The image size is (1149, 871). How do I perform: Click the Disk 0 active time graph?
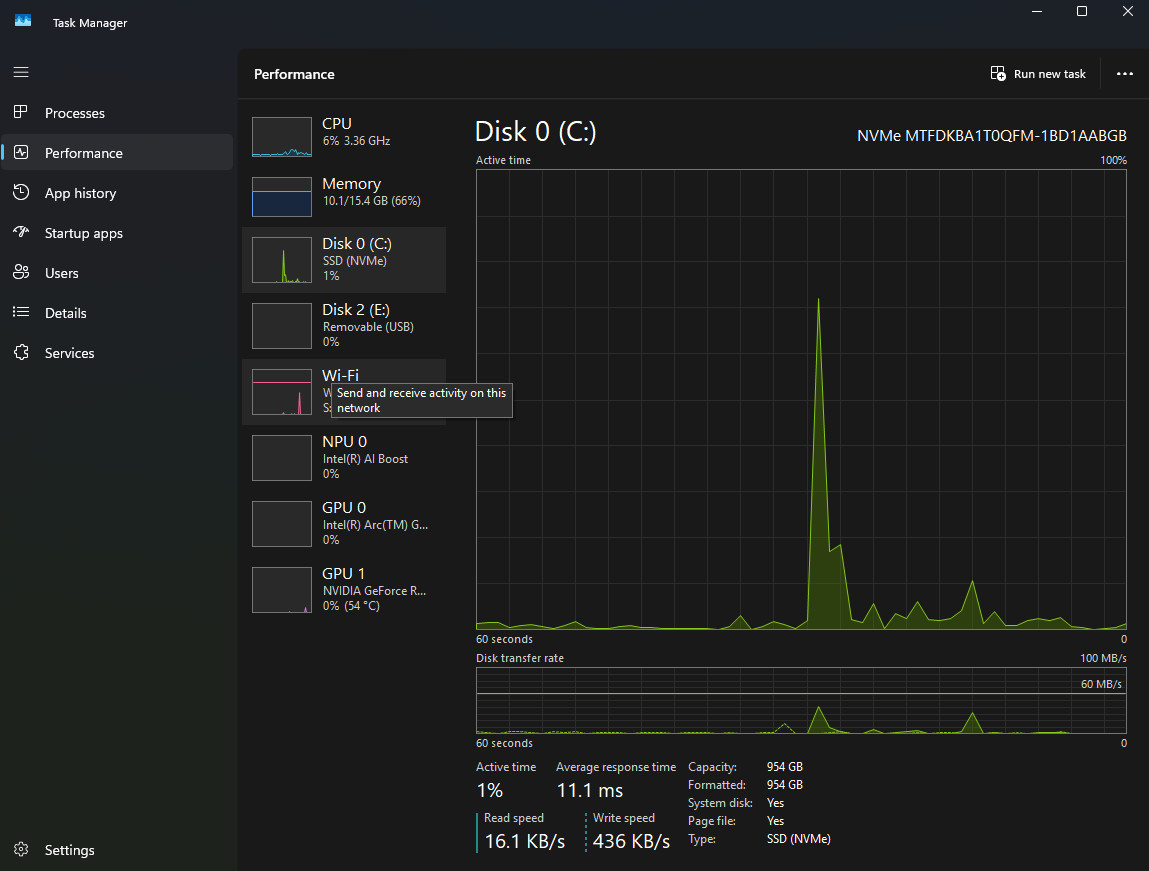tap(801, 399)
